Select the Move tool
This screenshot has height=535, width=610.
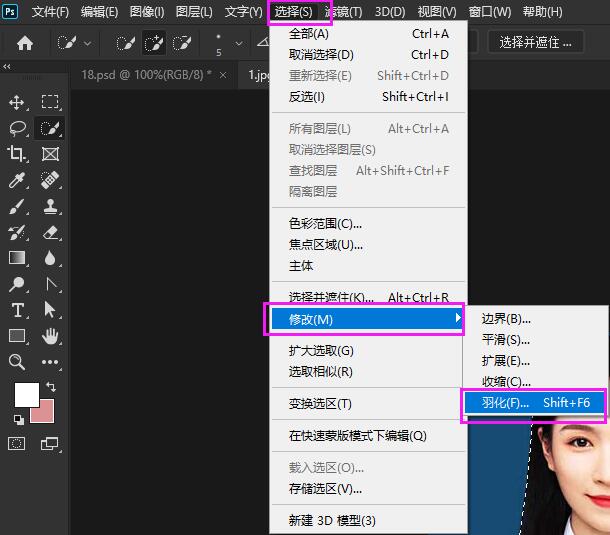point(17,102)
